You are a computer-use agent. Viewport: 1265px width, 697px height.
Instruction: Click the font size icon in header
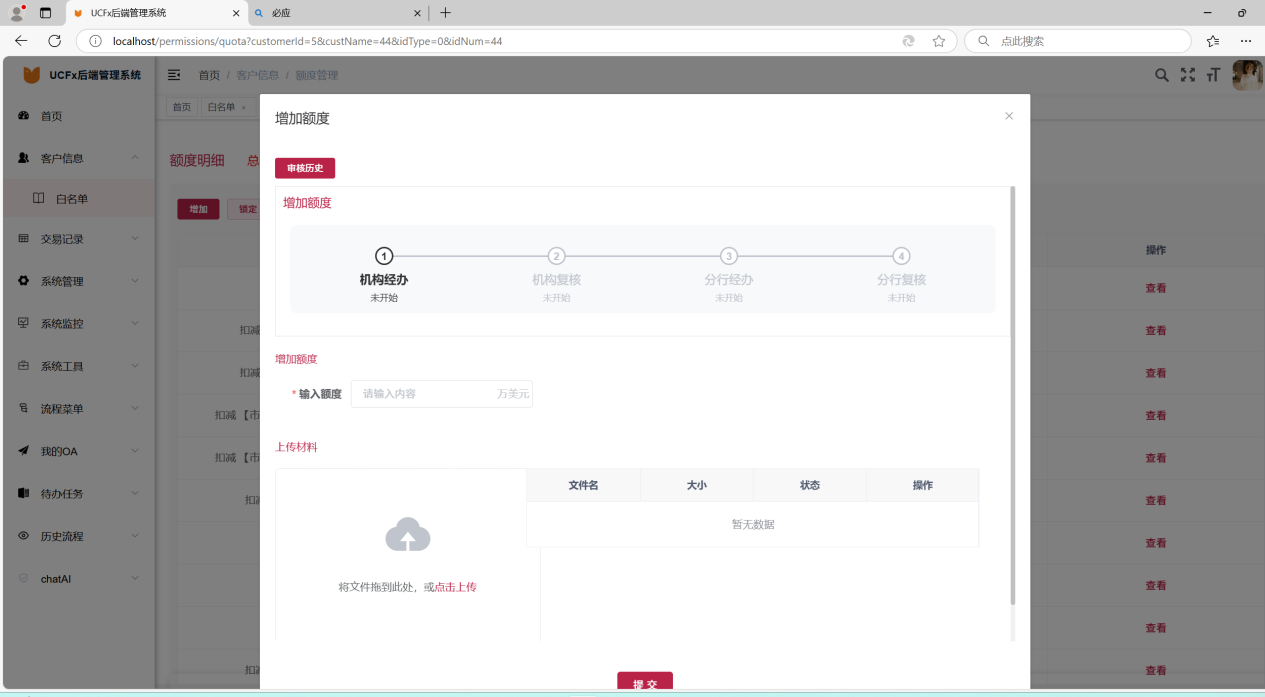click(1213, 75)
